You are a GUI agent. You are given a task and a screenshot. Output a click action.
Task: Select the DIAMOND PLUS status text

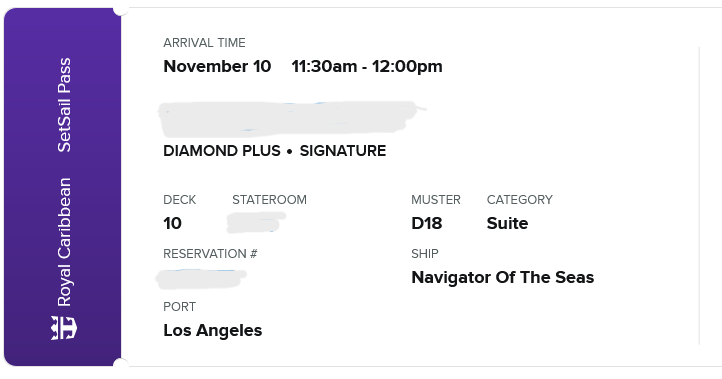pos(221,151)
